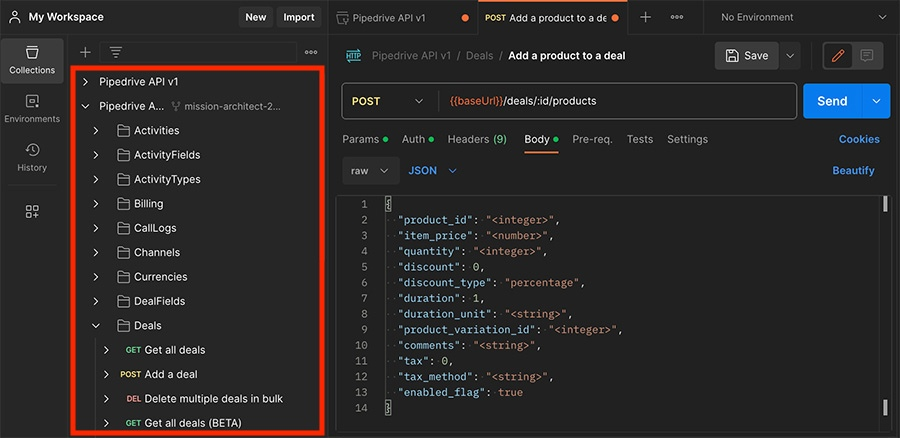
Task: Click the filter icon in collections search
Action: (x=116, y=52)
